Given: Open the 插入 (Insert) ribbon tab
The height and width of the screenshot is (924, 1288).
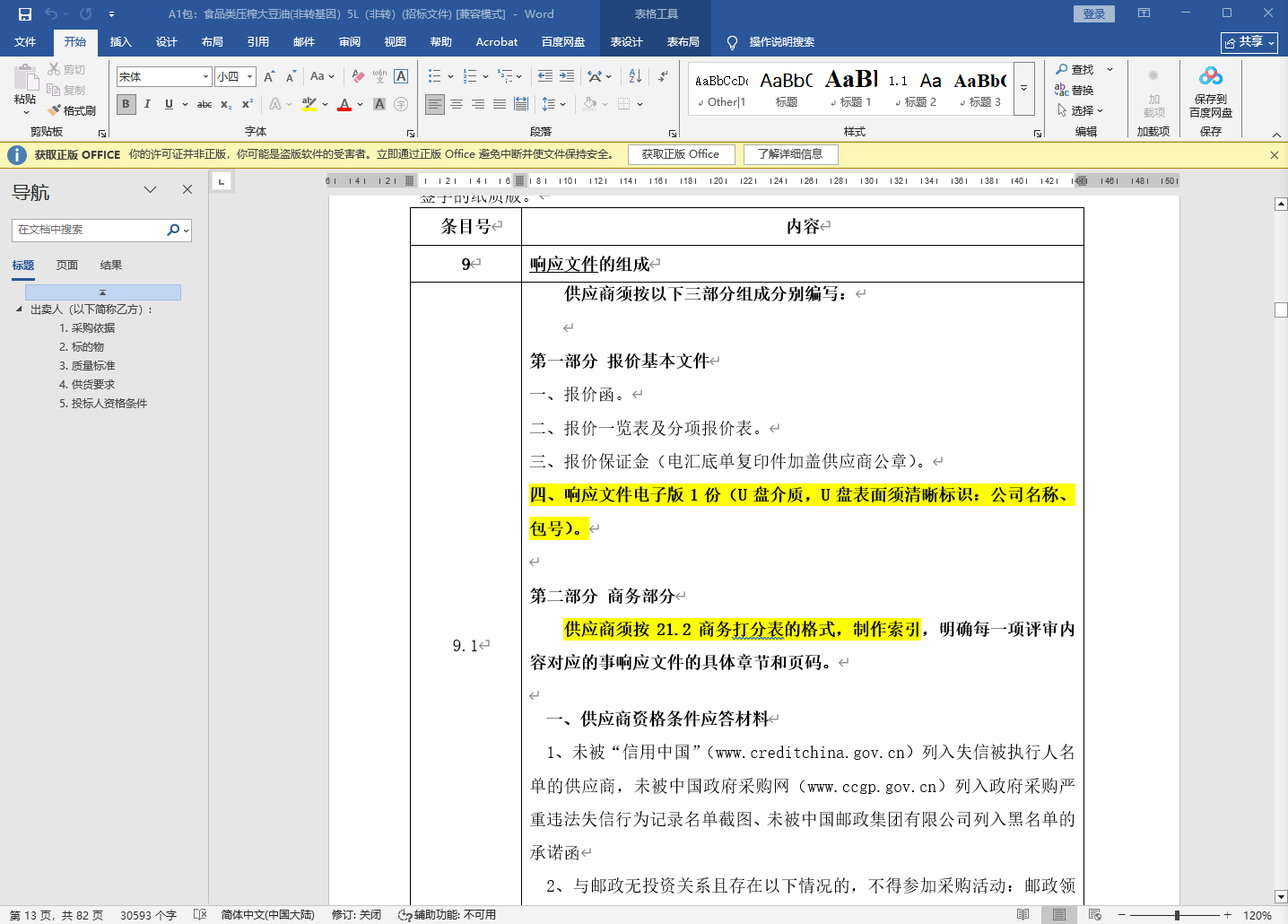Looking at the screenshot, I should [120, 42].
